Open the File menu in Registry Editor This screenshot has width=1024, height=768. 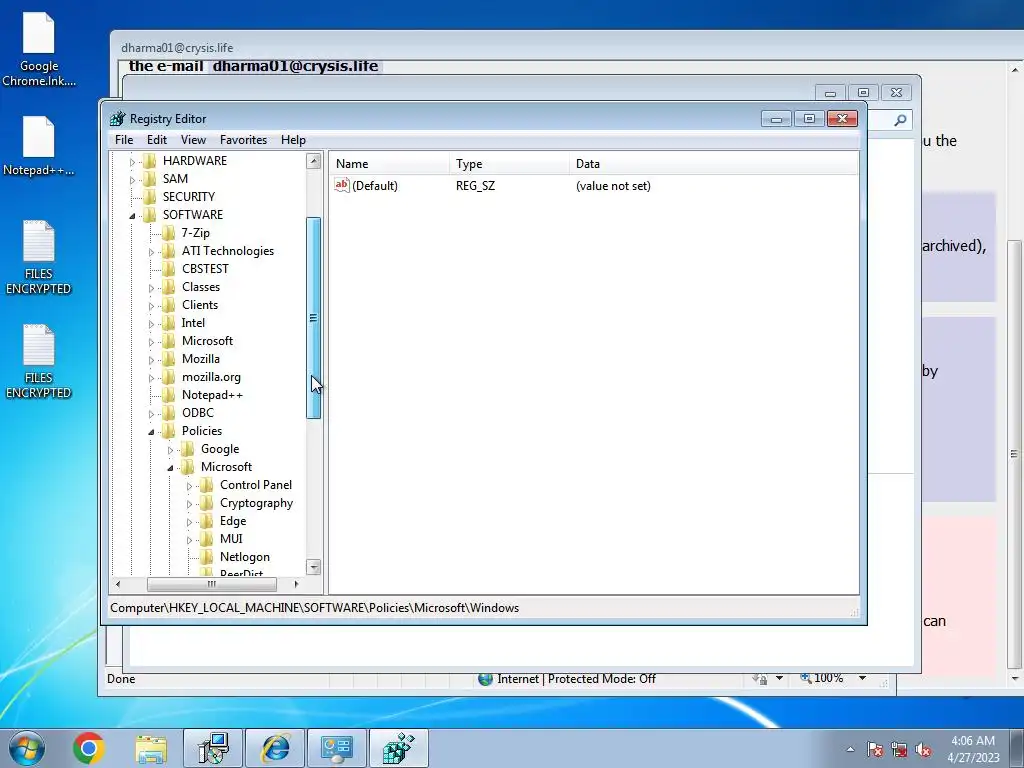(123, 140)
